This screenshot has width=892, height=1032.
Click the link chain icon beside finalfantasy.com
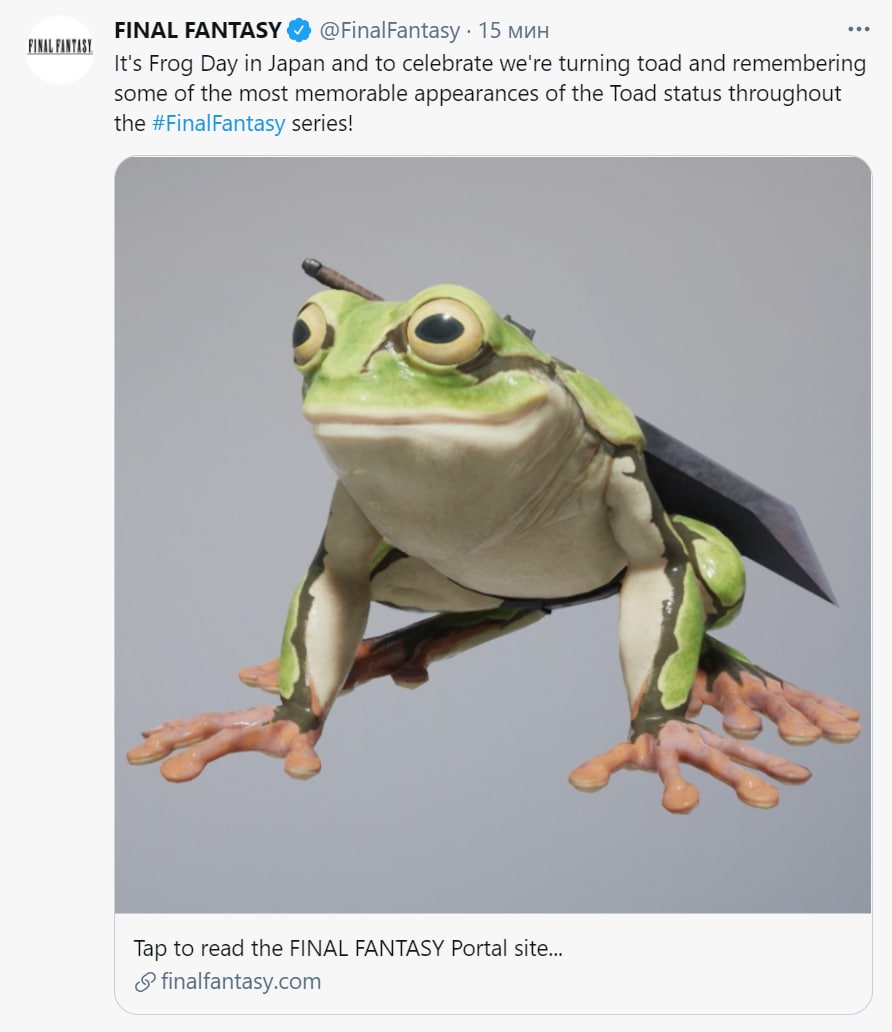click(145, 982)
